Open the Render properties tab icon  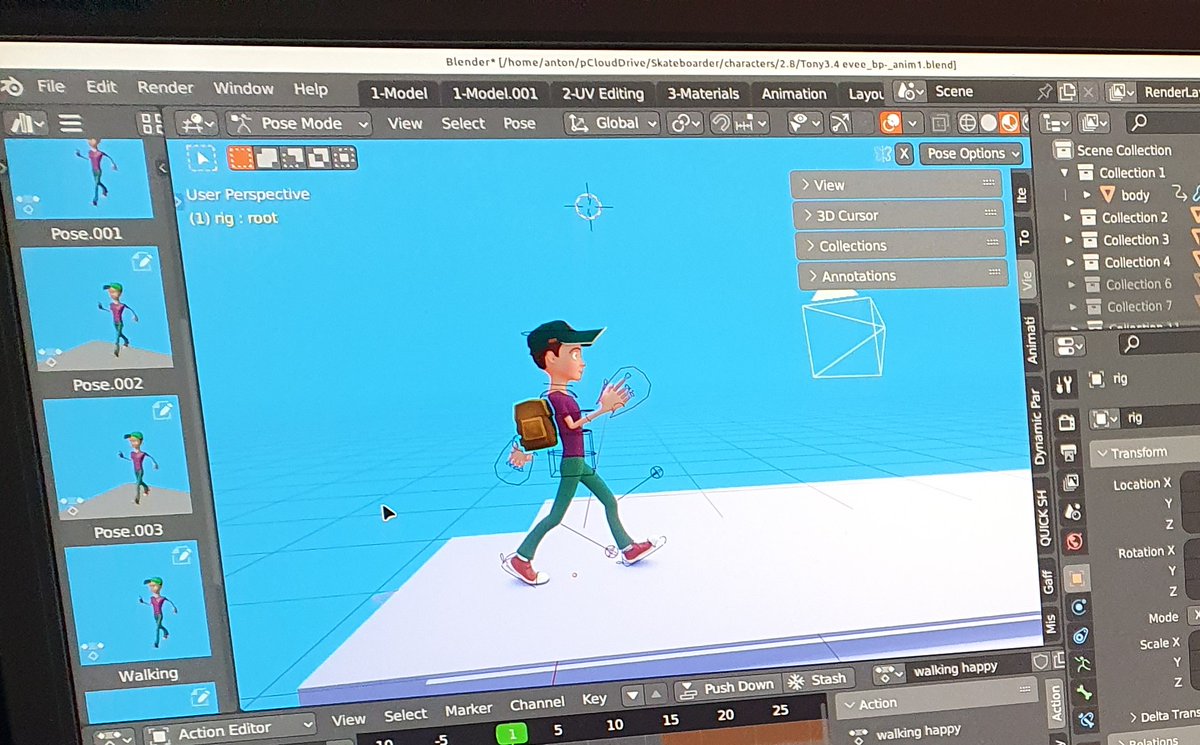[x=1066, y=421]
